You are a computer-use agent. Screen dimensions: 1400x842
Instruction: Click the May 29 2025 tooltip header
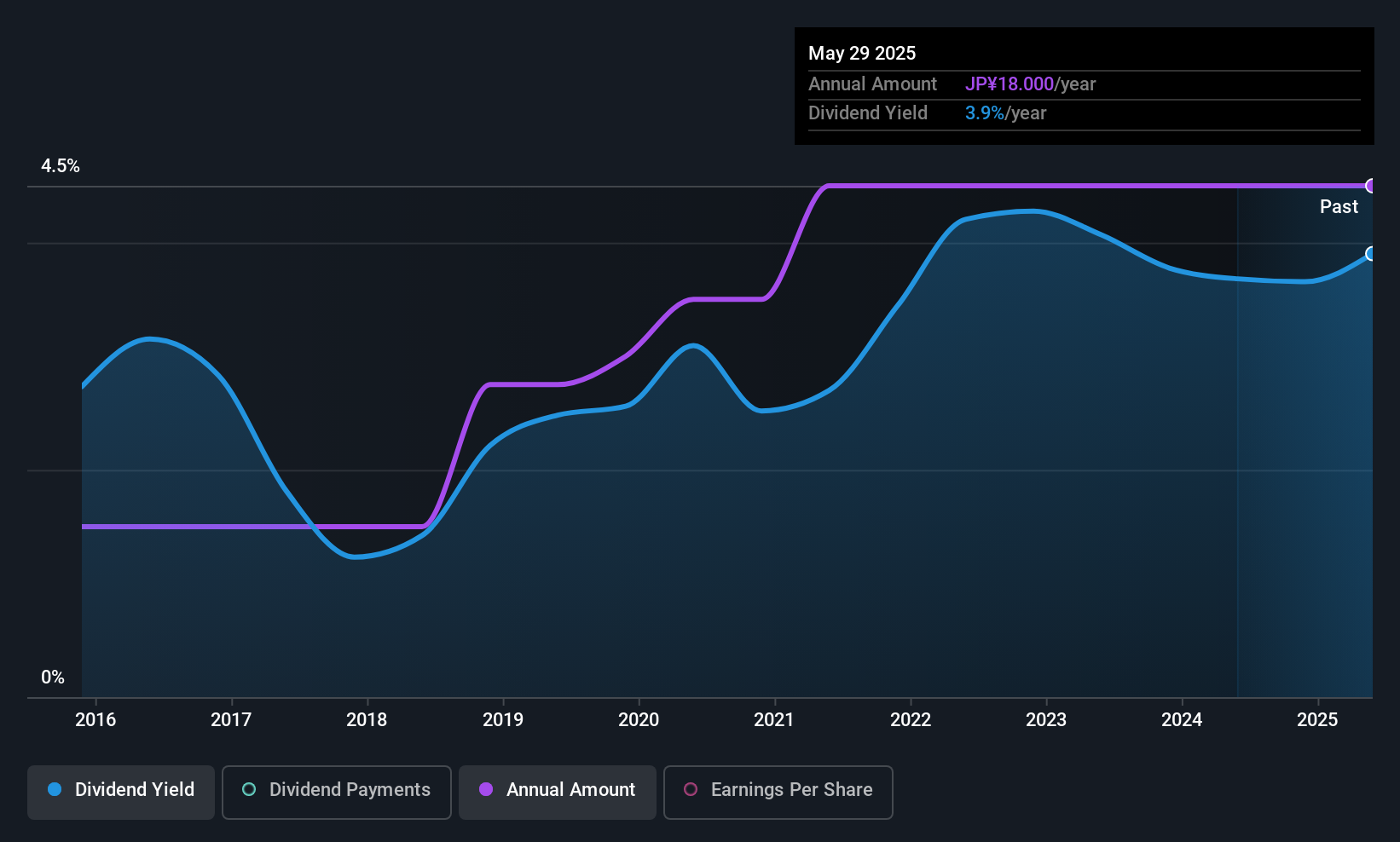(x=862, y=53)
